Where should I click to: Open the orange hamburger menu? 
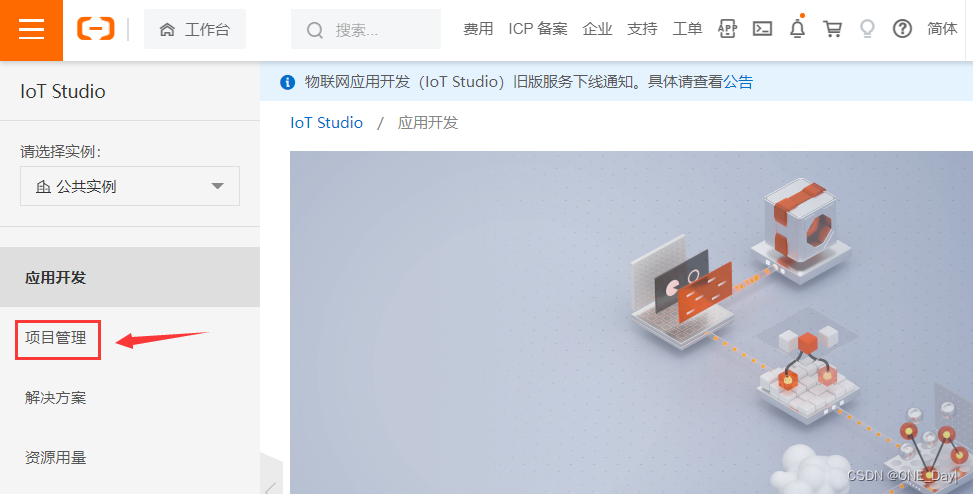tap(31, 29)
